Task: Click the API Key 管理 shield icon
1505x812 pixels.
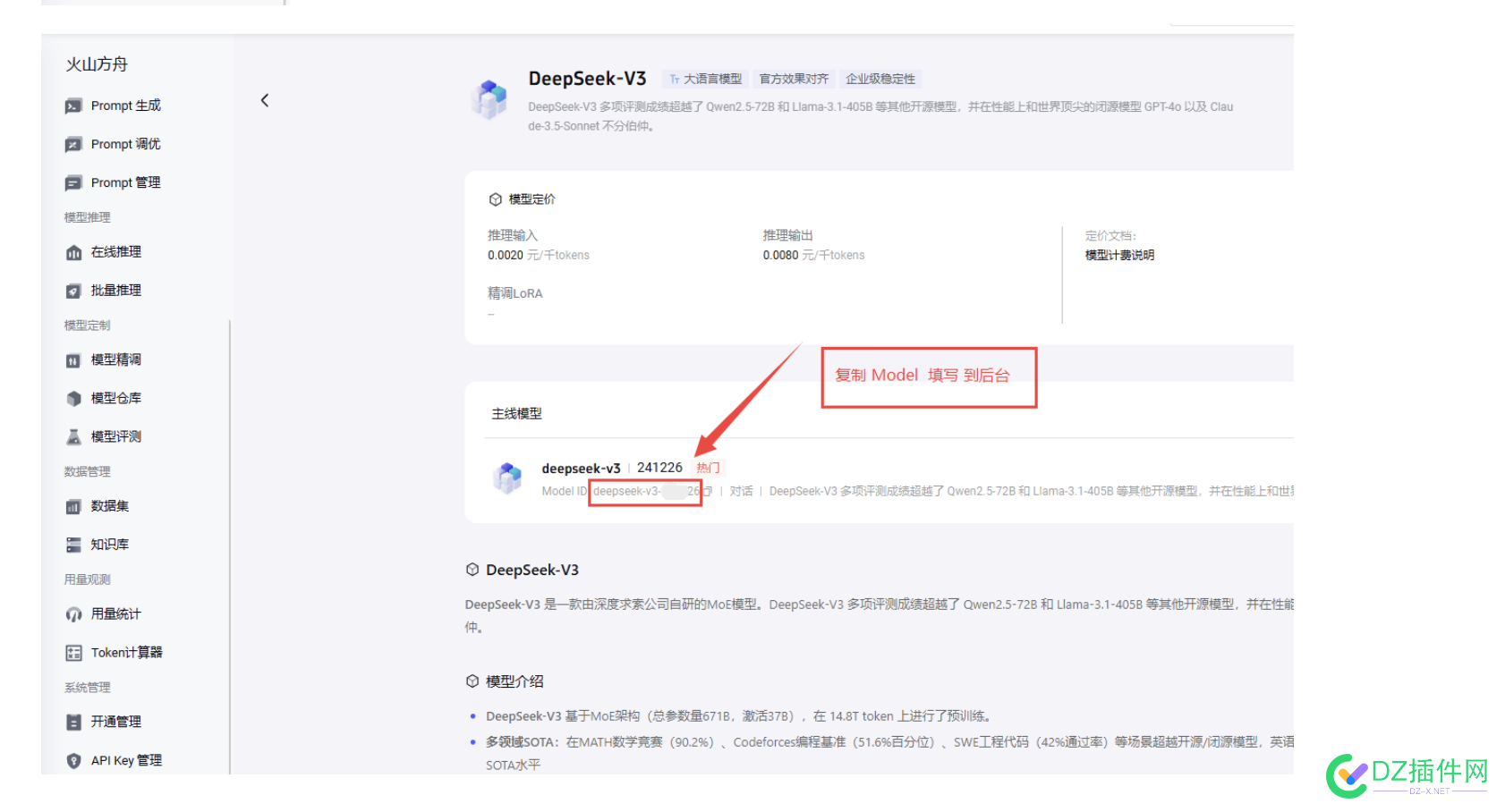Action: (73, 761)
